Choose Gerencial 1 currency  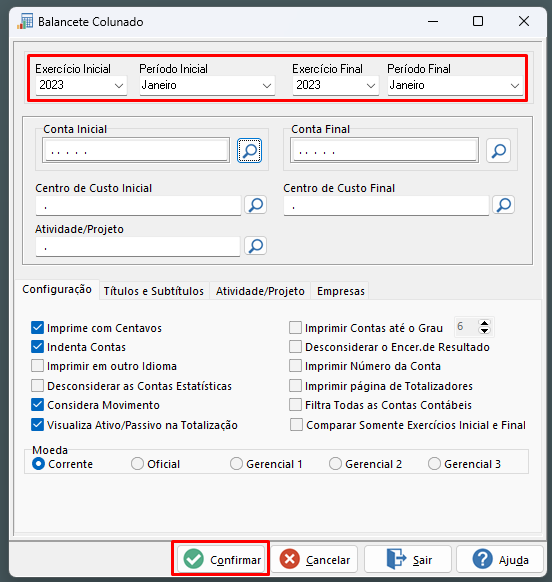(236, 464)
